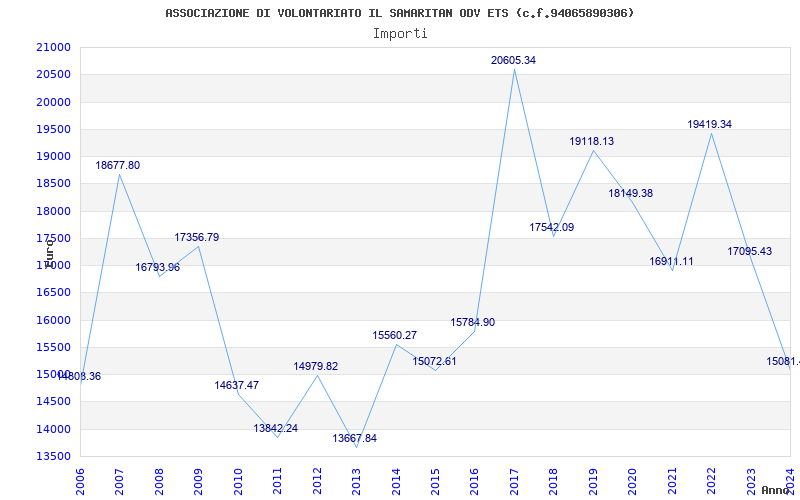Select the 18677.80 data label

[117, 165]
